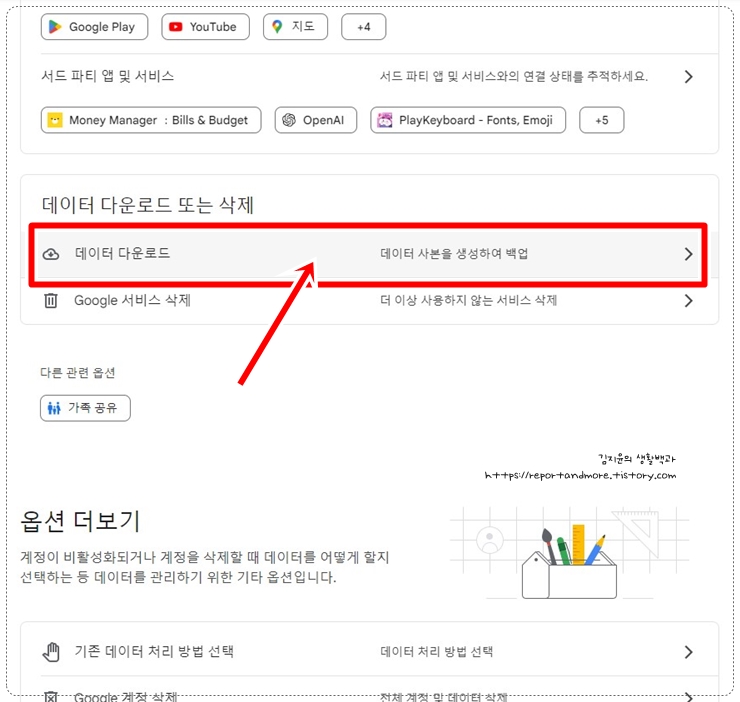Click the text 더 이상 사용하지 않는 서비스 삭제
740x702 pixels.
[x=469, y=301]
